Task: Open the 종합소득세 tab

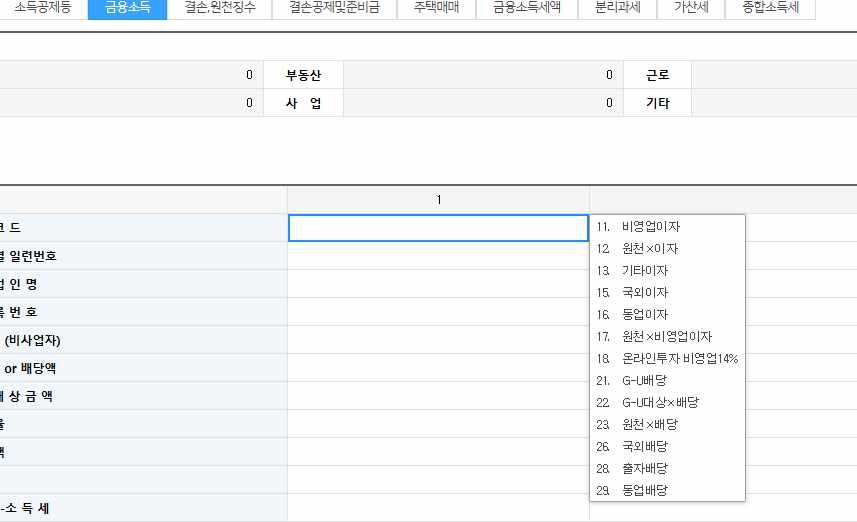Action: [770, 8]
